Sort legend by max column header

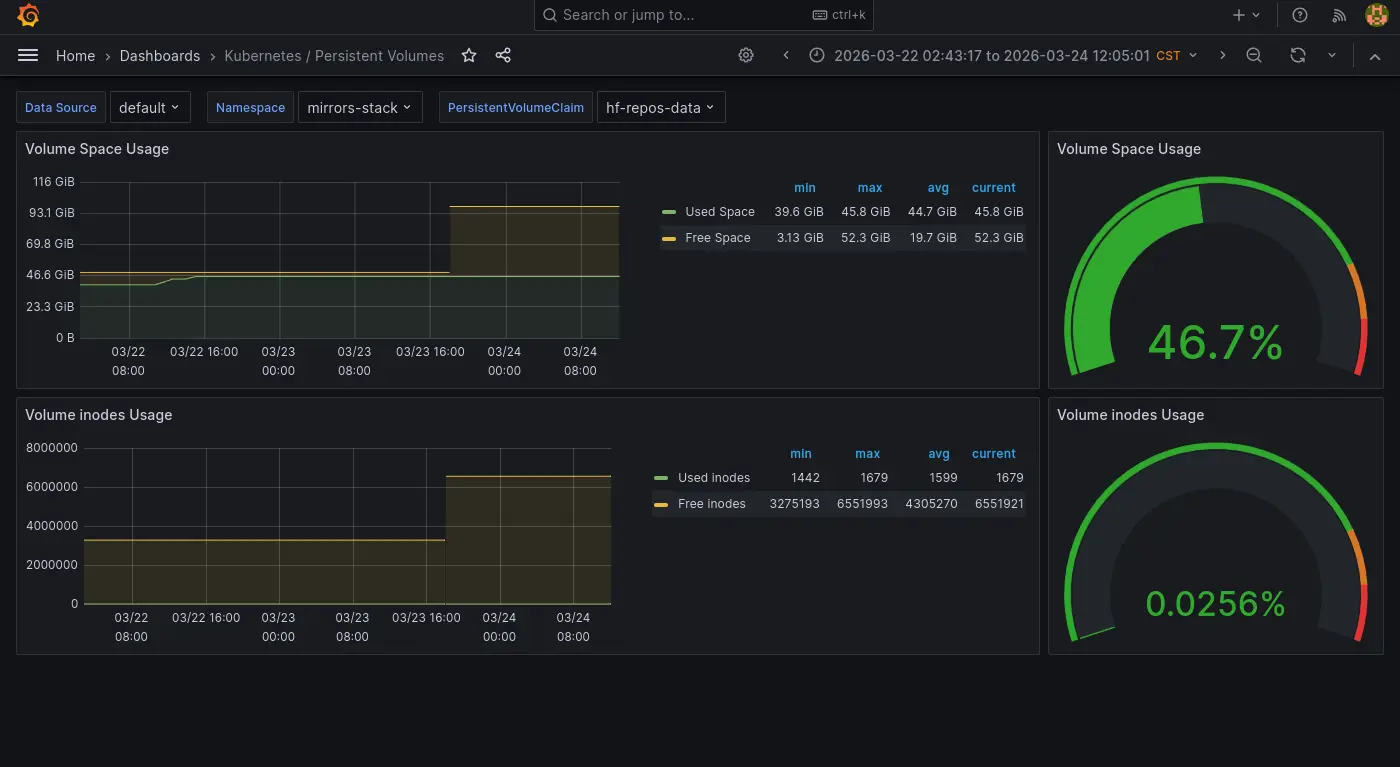coord(869,188)
